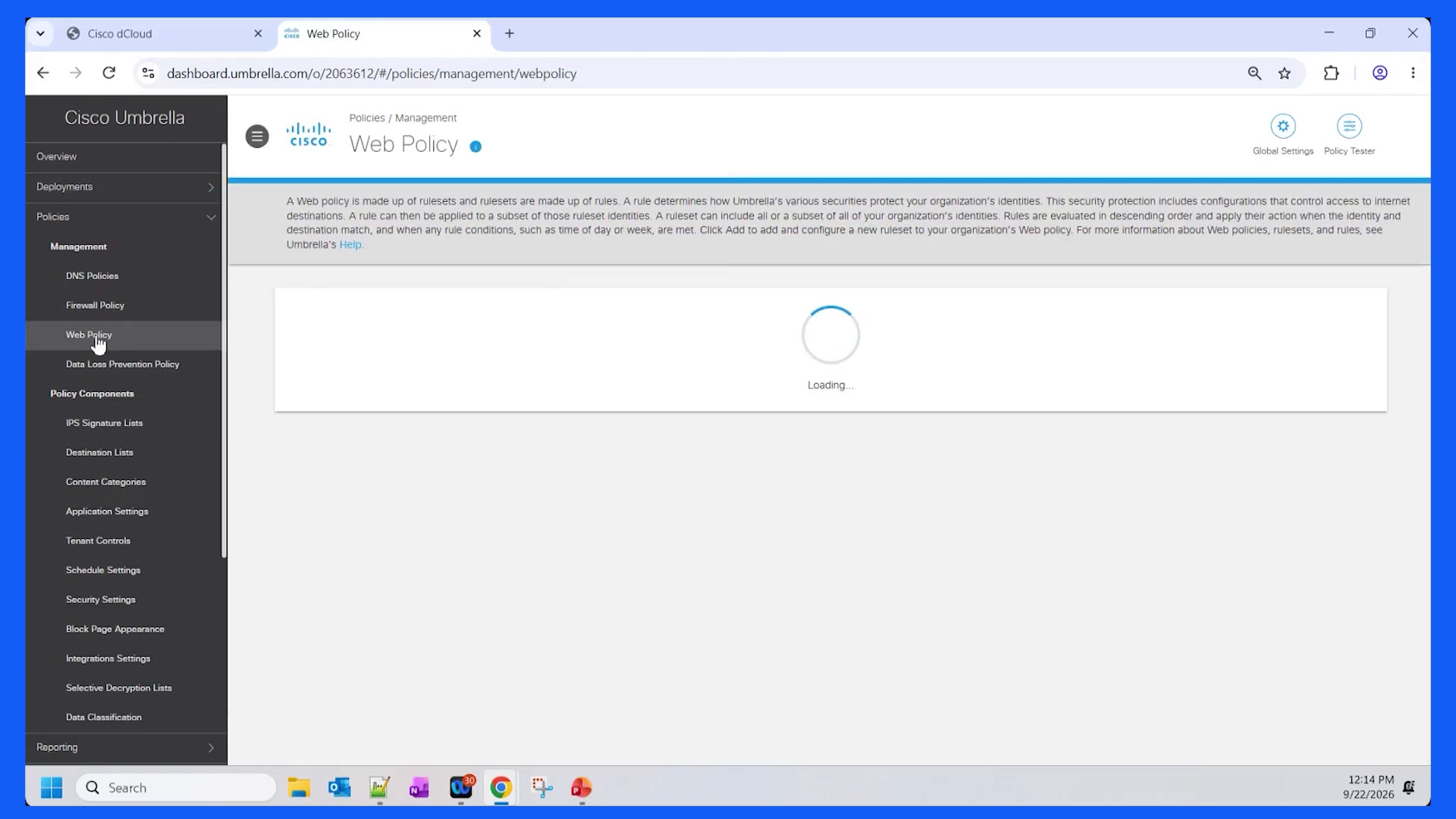Open Firewall Policy in sidebar
The image size is (1456, 819).
(95, 306)
